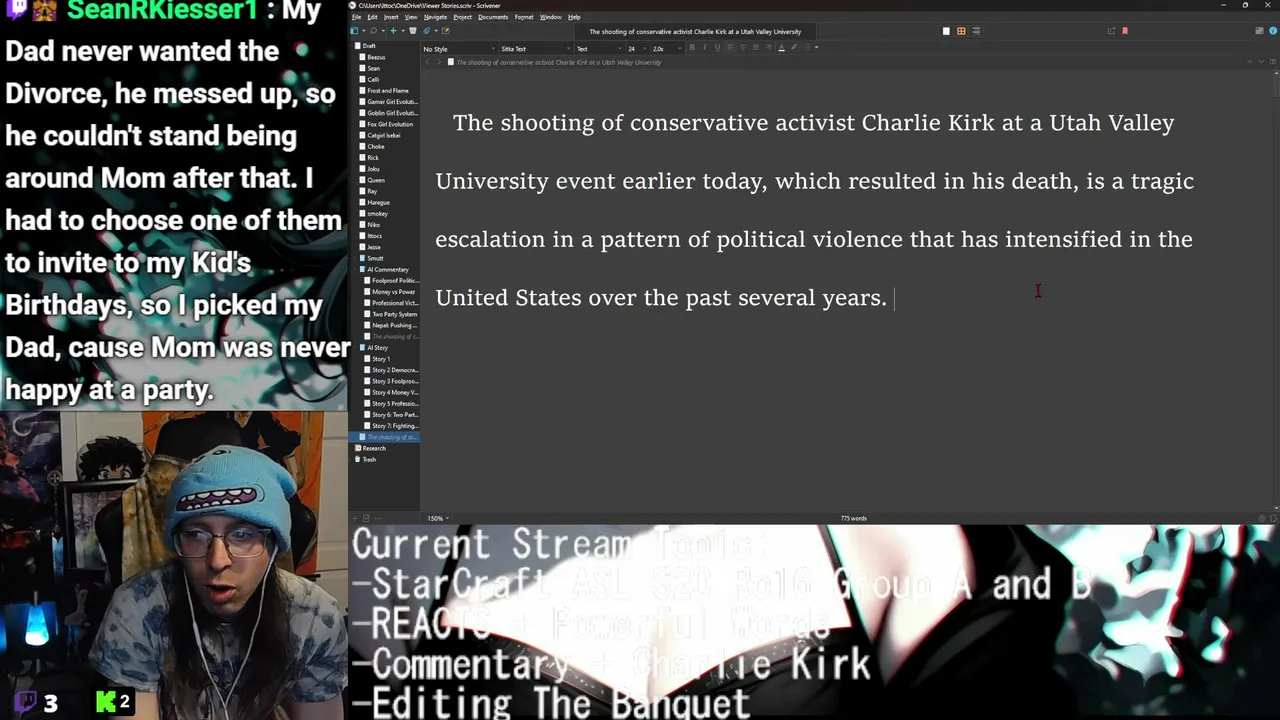1280x720 pixels.
Task: Open the Format menu
Action: pos(524,17)
